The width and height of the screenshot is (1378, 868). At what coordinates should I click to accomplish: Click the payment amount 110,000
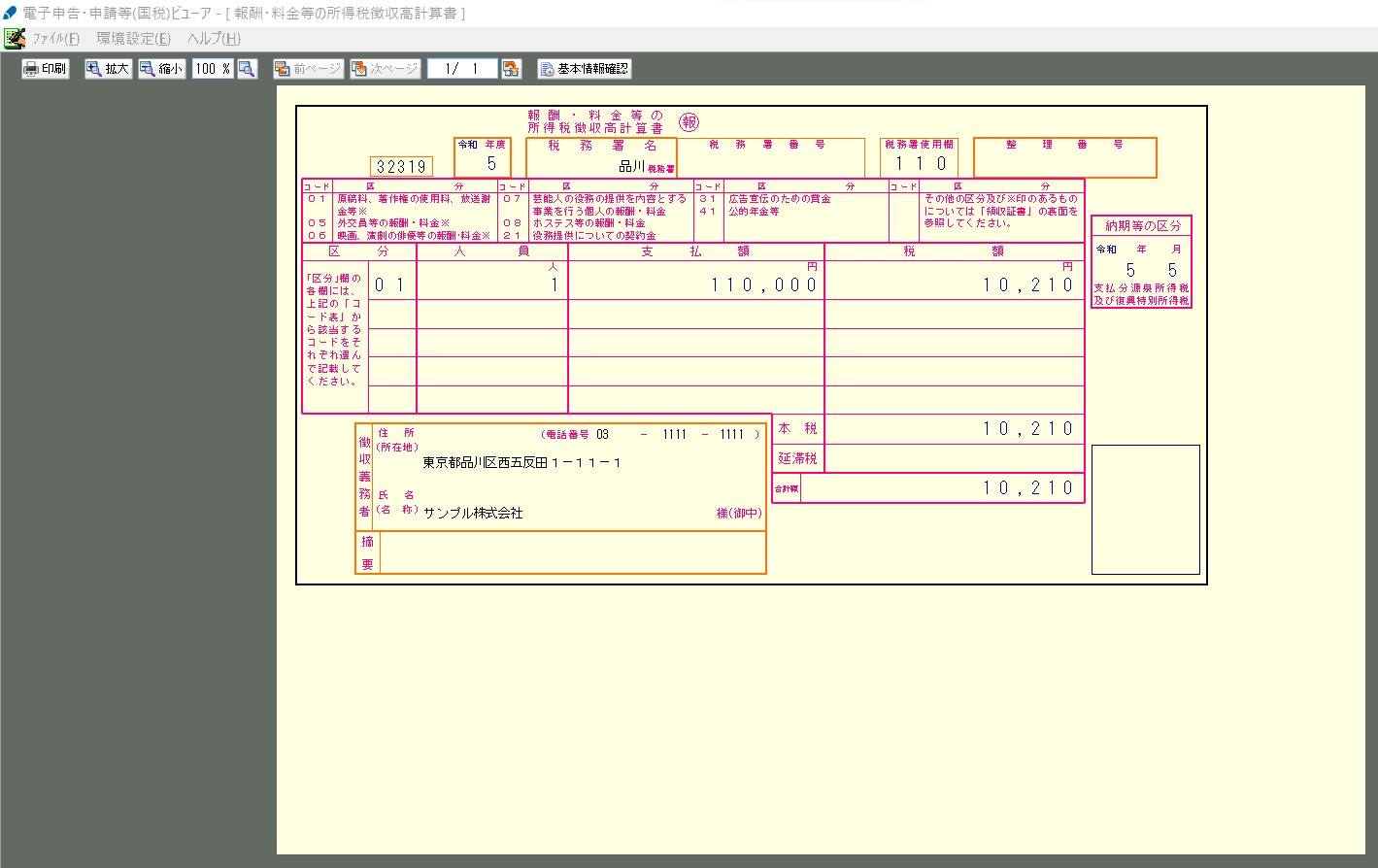click(764, 284)
